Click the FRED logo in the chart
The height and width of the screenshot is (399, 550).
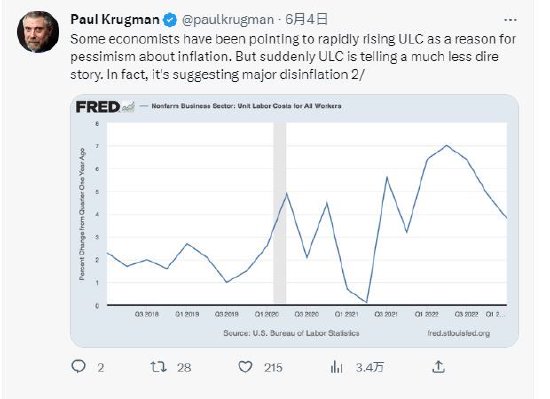pyautogui.click(x=105, y=107)
